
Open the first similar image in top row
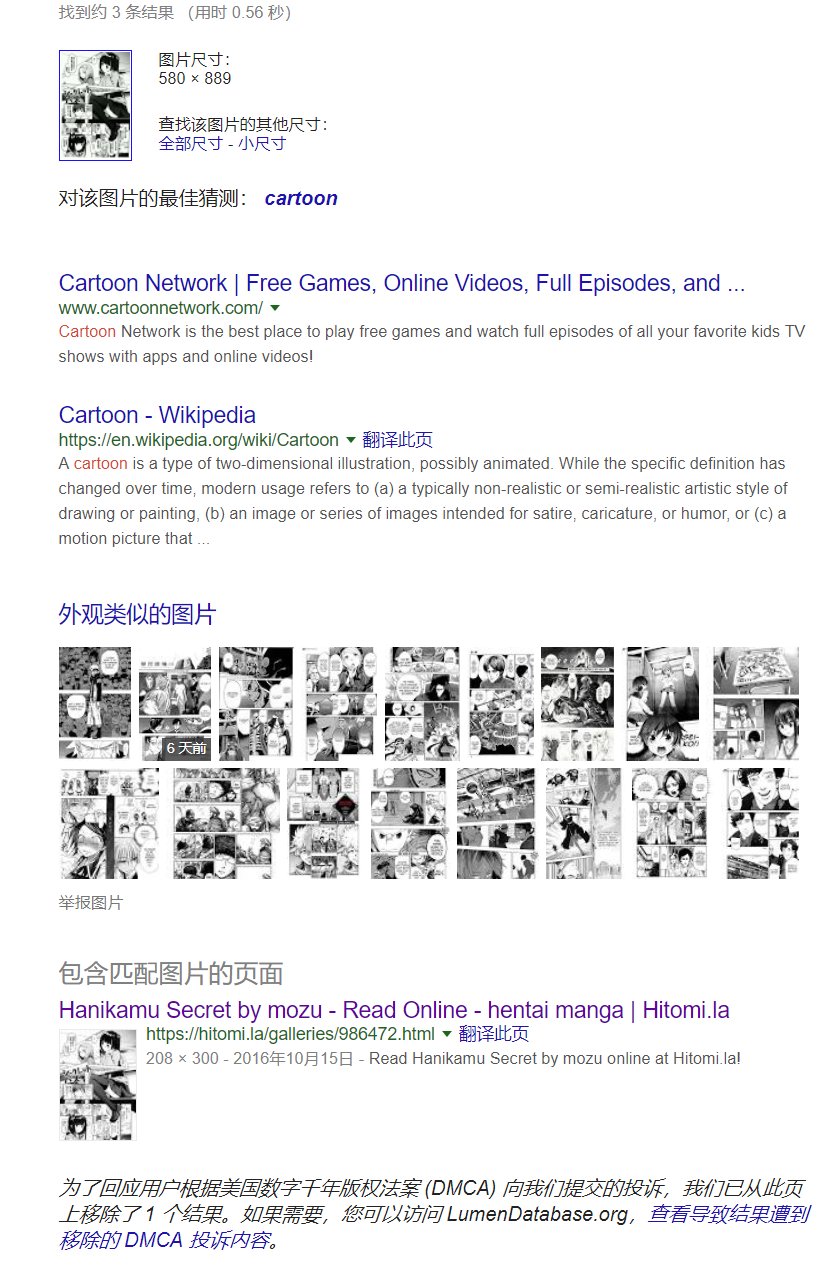click(95, 703)
